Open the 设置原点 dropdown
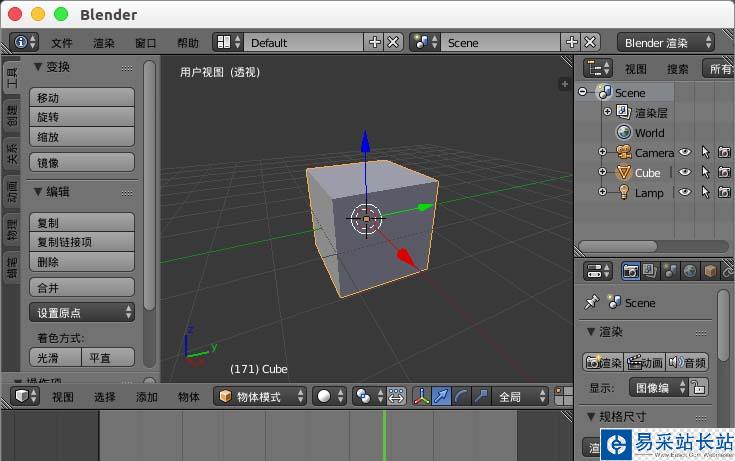Viewport: 735px width, 461px height. coord(82,312)
